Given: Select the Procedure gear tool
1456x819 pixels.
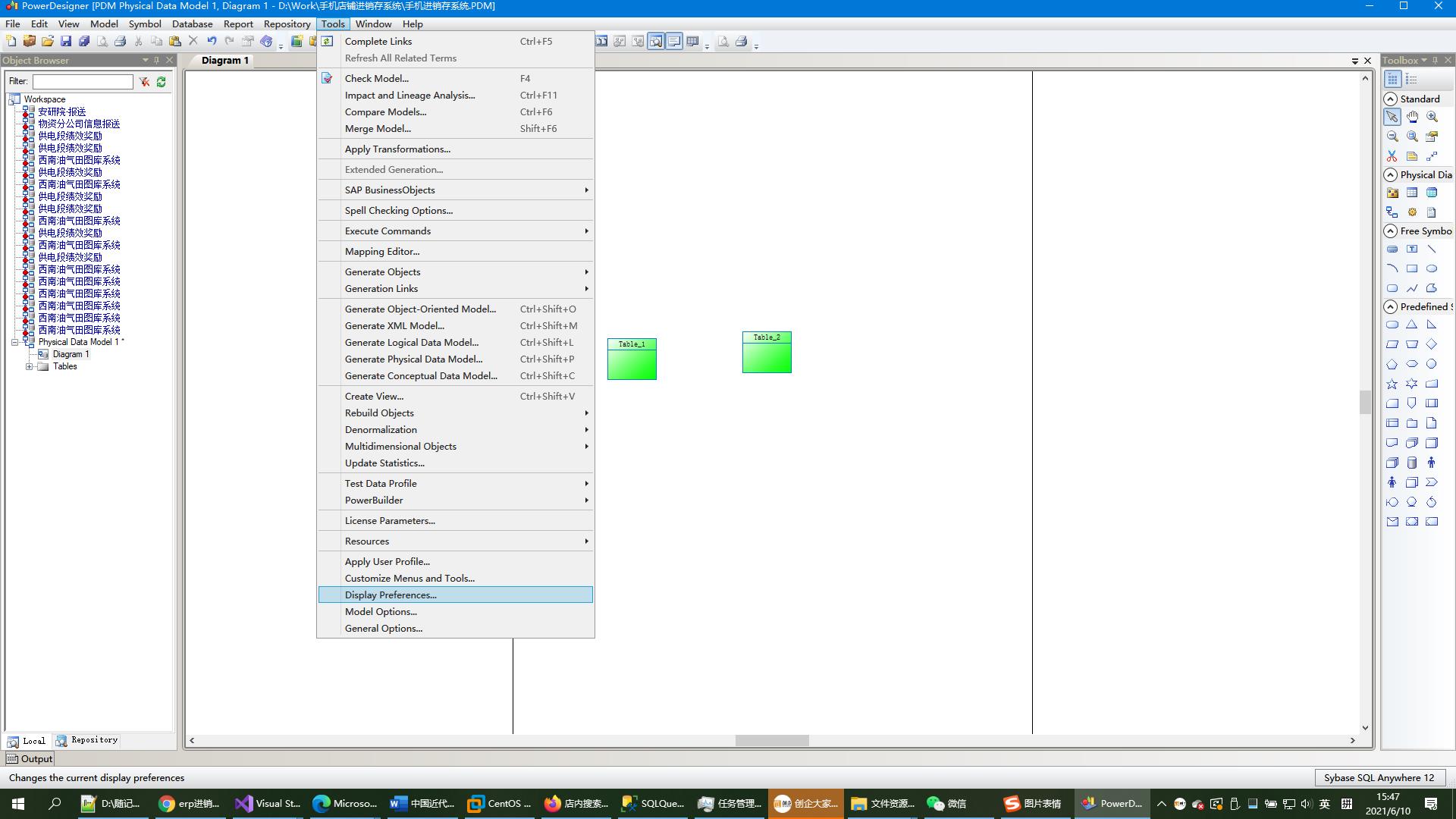Looking at the screenshot, I should (1412, 212).
